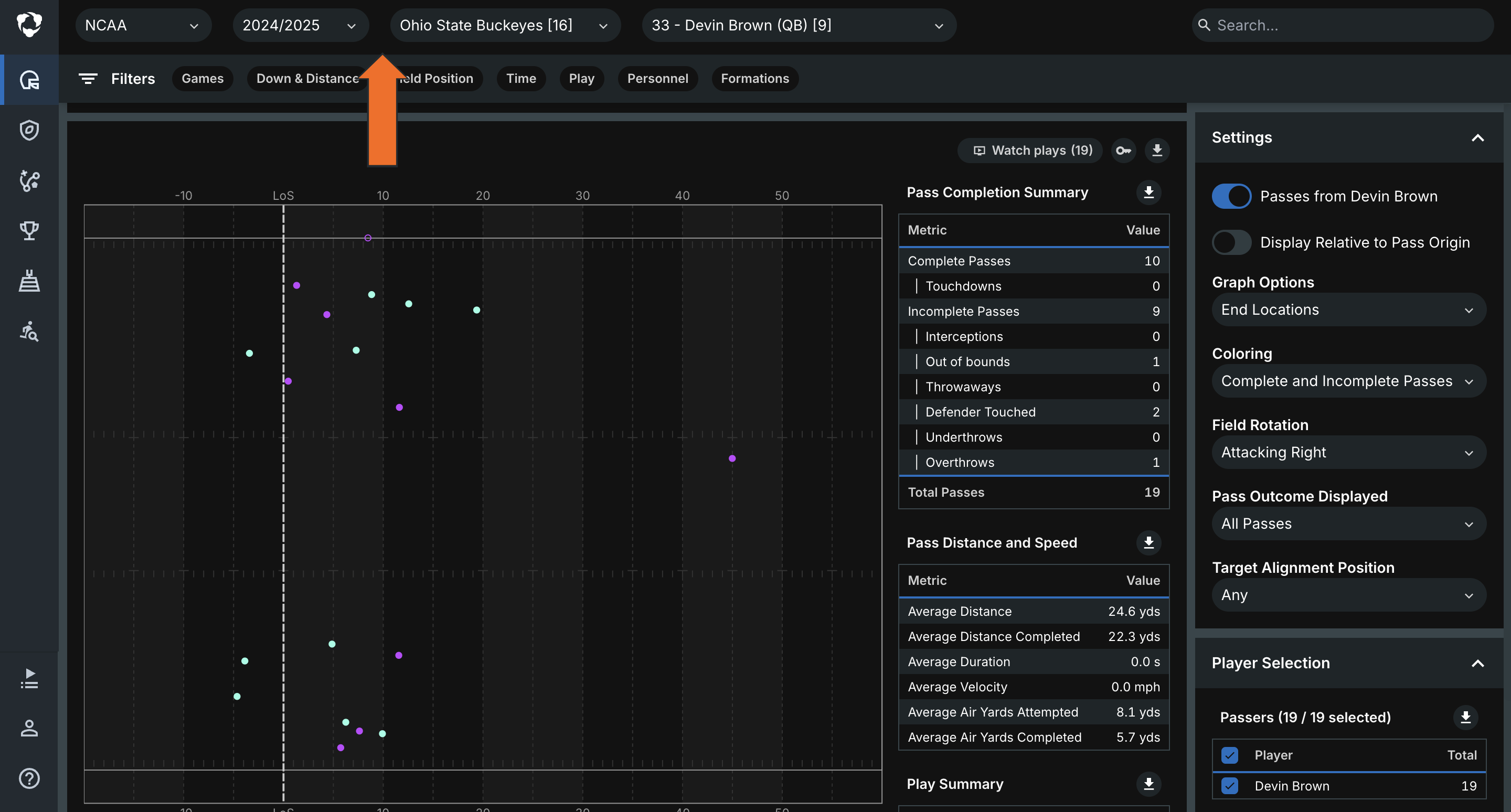
Task: Open the helmet offense sidebar icon
Action: pos(29,80)
